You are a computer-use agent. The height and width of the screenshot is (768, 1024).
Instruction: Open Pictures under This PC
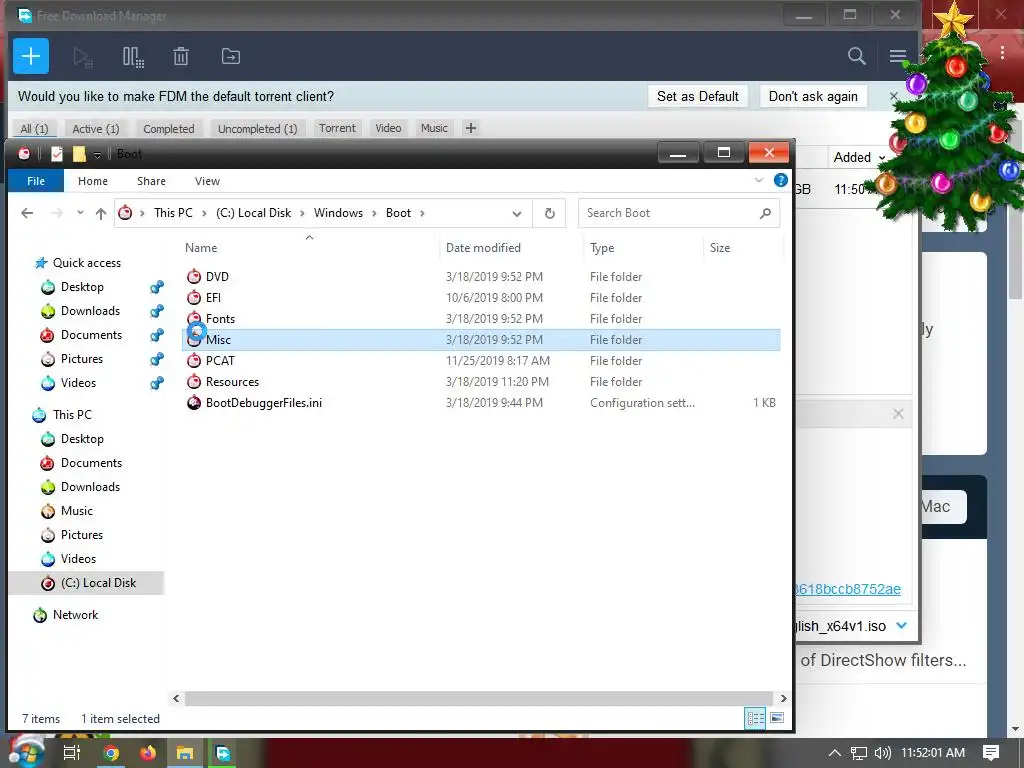[82, 535]
